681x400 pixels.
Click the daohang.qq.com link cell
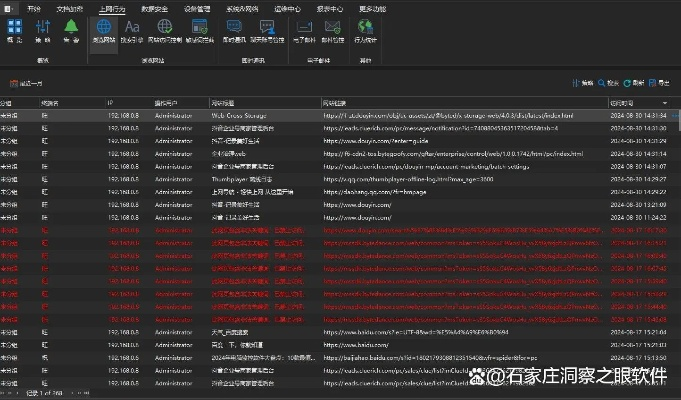374,192
